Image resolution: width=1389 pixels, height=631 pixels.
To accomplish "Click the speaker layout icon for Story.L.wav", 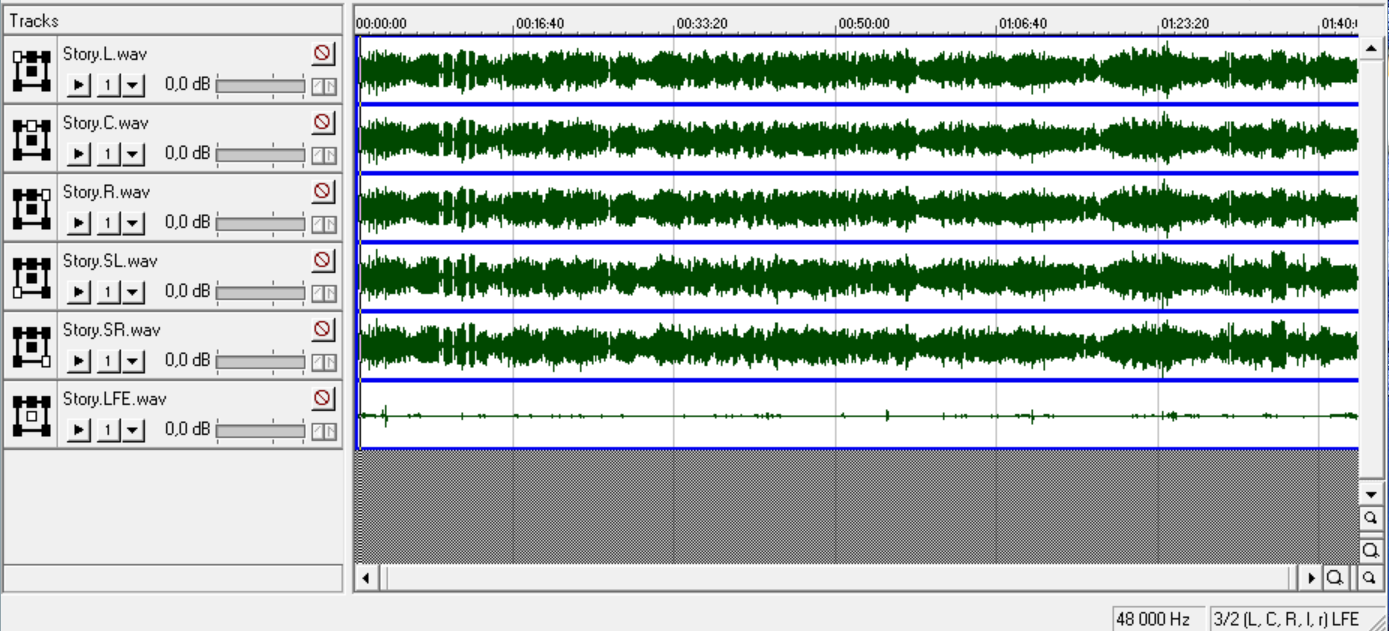I will [x=31, y=70].
